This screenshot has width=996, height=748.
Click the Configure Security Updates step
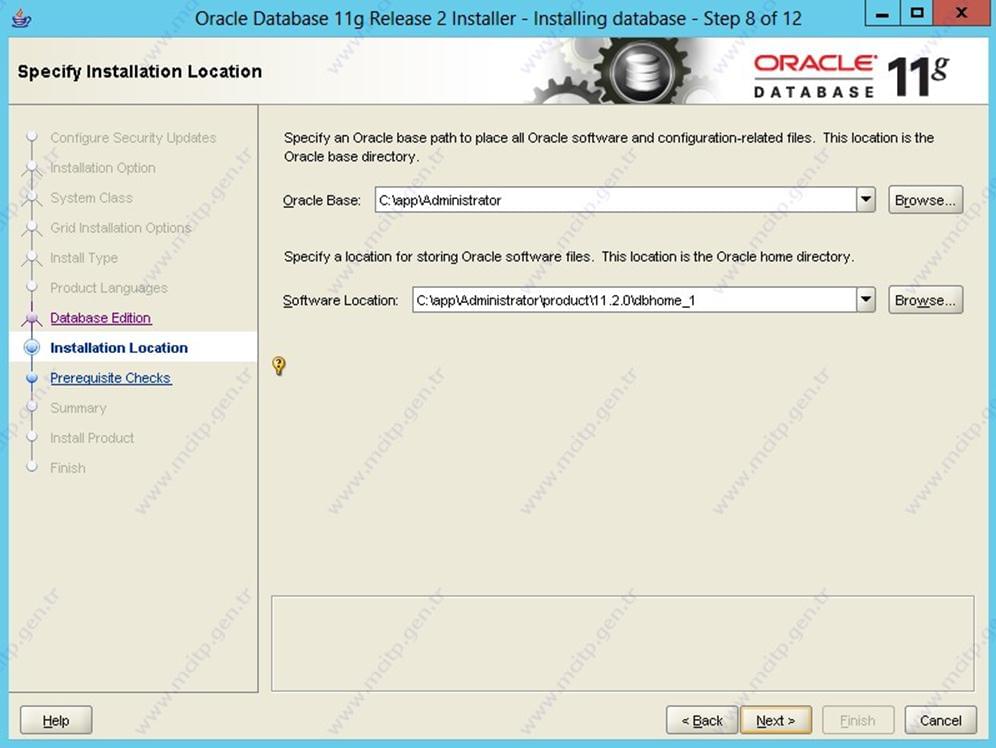[133, 137]
